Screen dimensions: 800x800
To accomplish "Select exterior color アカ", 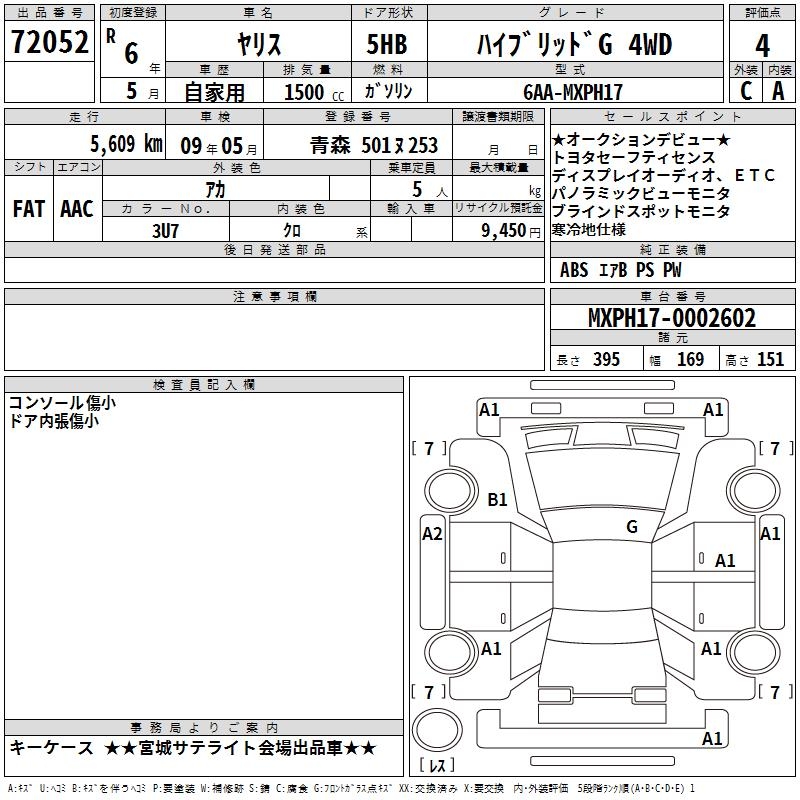I will click(215, 189).
